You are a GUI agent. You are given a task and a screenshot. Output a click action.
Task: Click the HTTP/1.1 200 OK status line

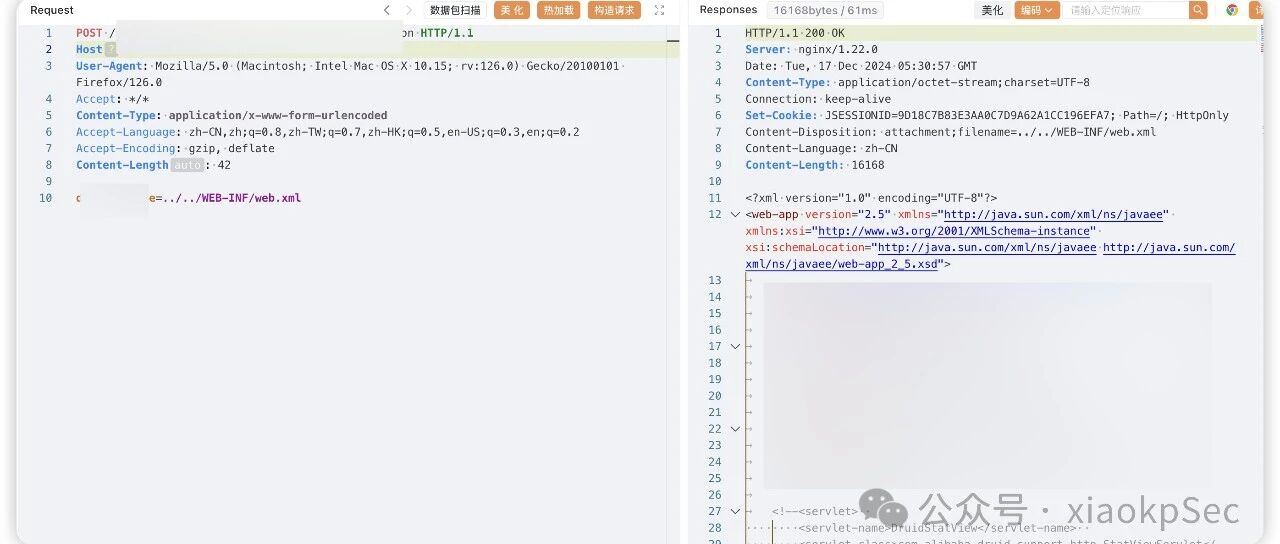click(x=795, y=33)
